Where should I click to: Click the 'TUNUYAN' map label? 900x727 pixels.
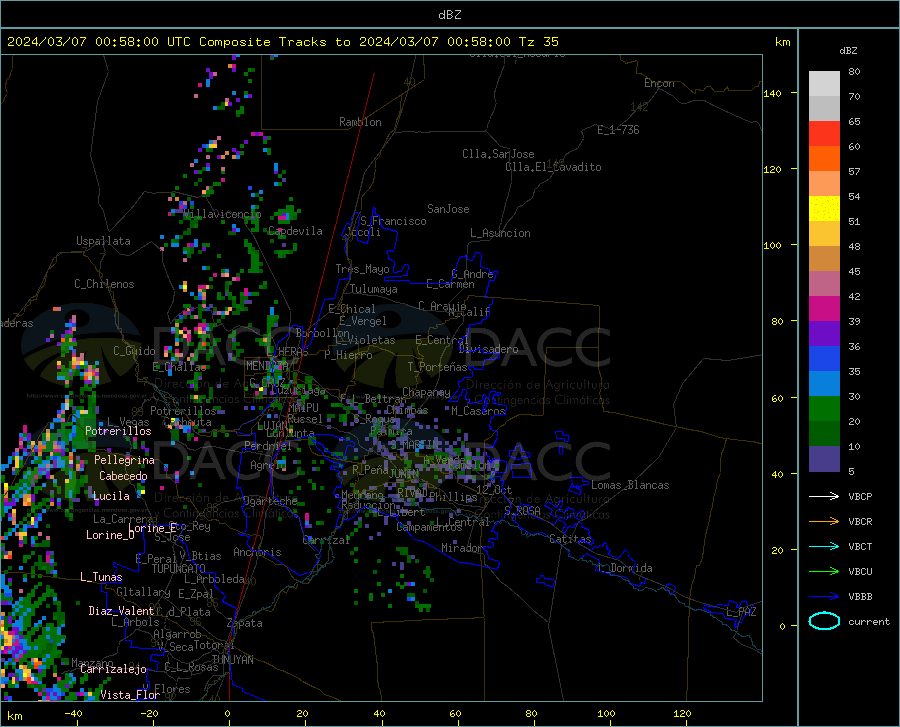[x=232, y=660]
